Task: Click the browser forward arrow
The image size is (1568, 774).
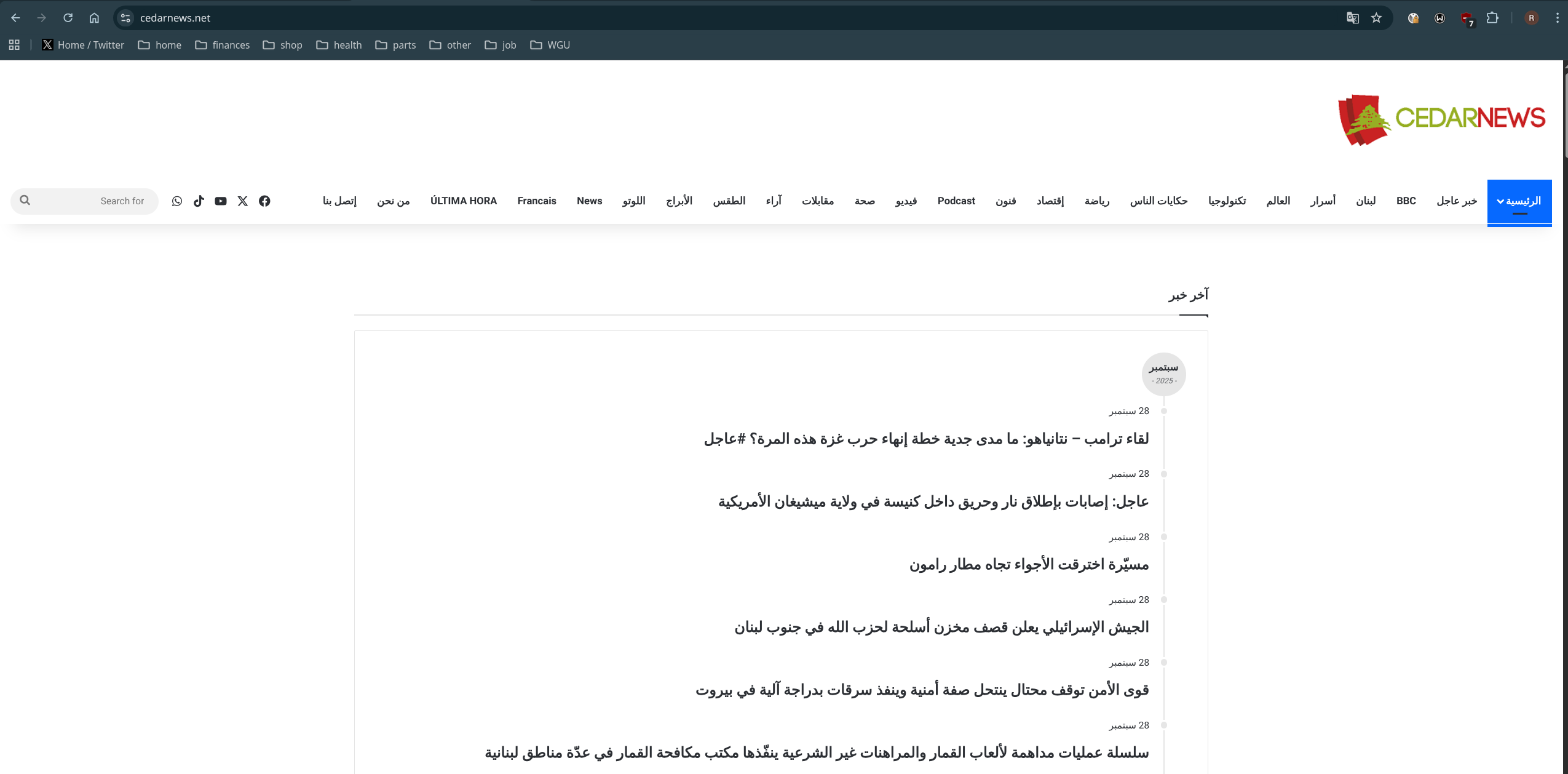Action: (41, 18)
